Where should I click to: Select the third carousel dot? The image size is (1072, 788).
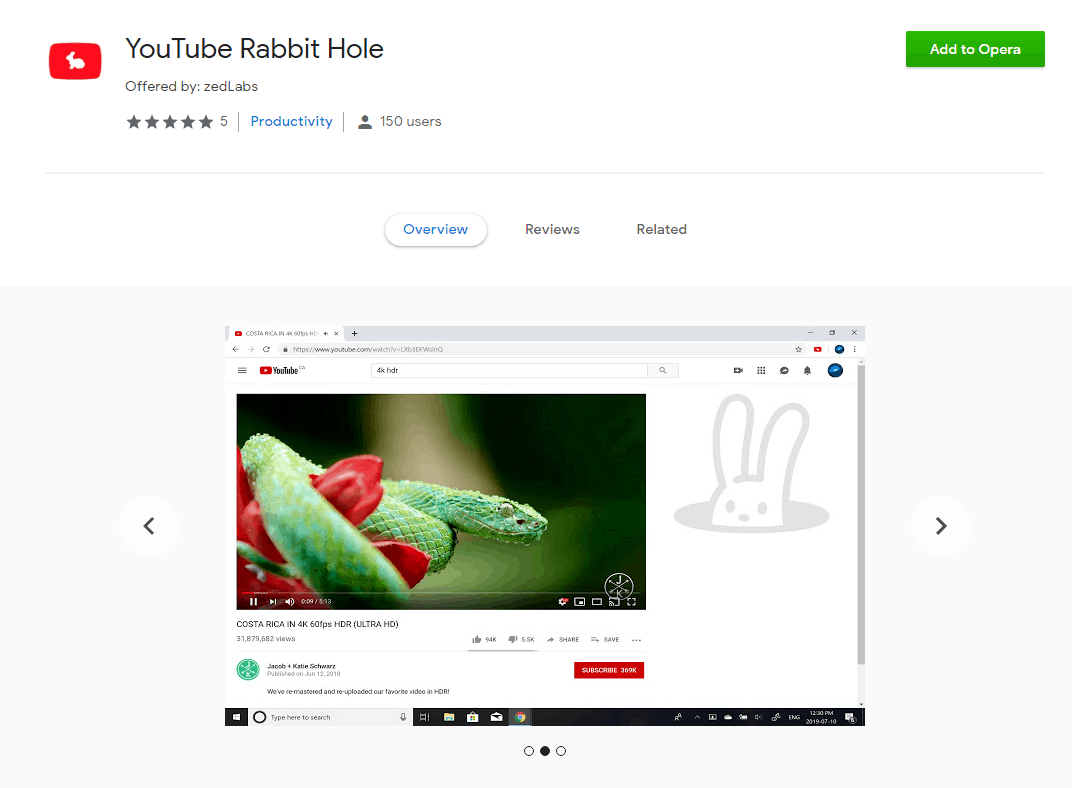tap(561, 751)
